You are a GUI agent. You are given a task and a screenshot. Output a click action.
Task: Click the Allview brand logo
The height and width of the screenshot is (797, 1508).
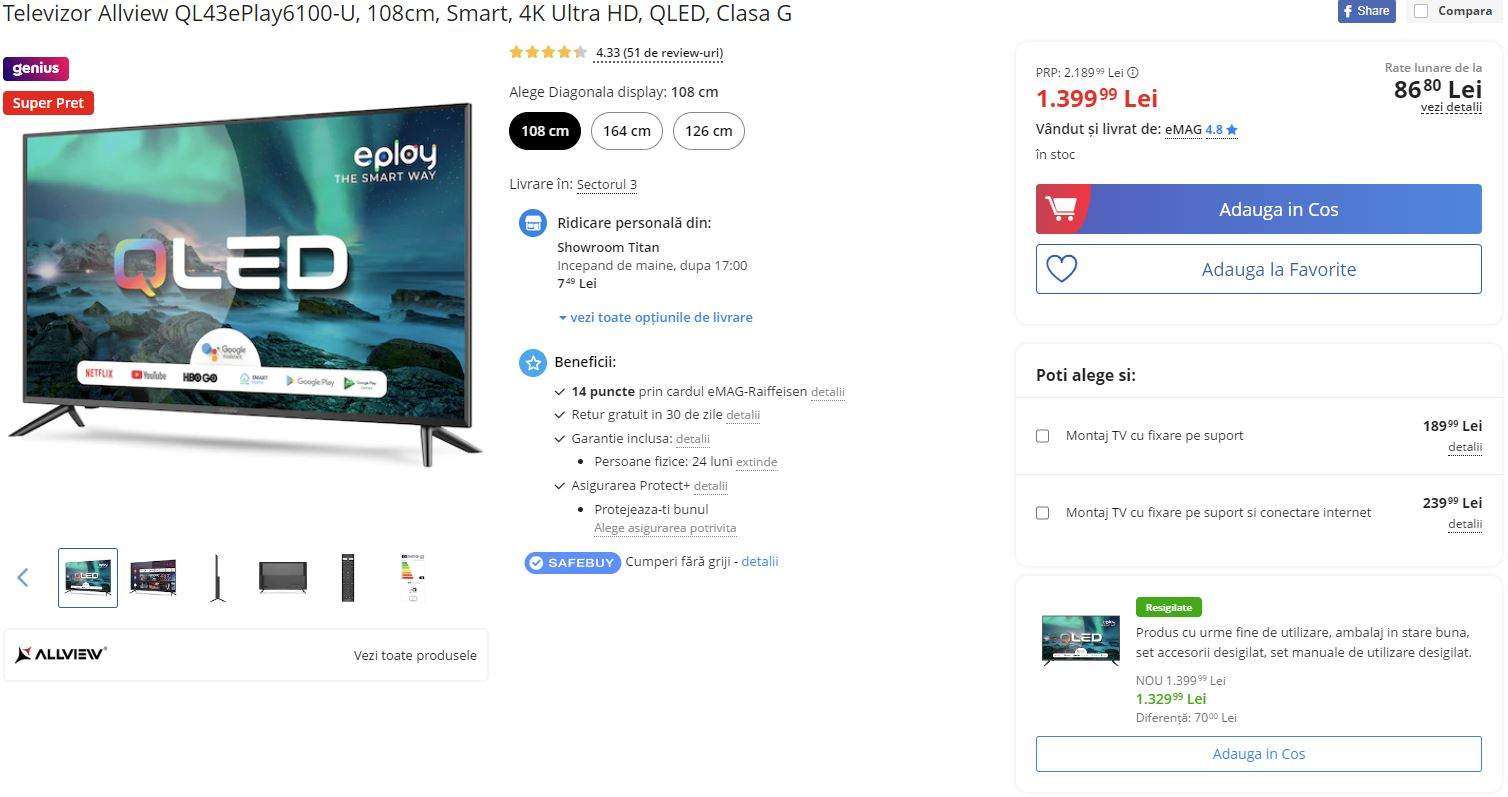click(x=61, y=655)
